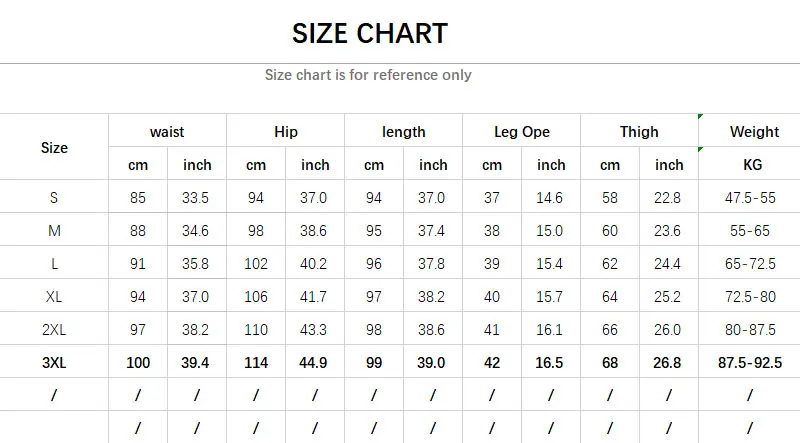Click the SIZE CHART title
The image size is (800, 443).
tap(370, 33)
